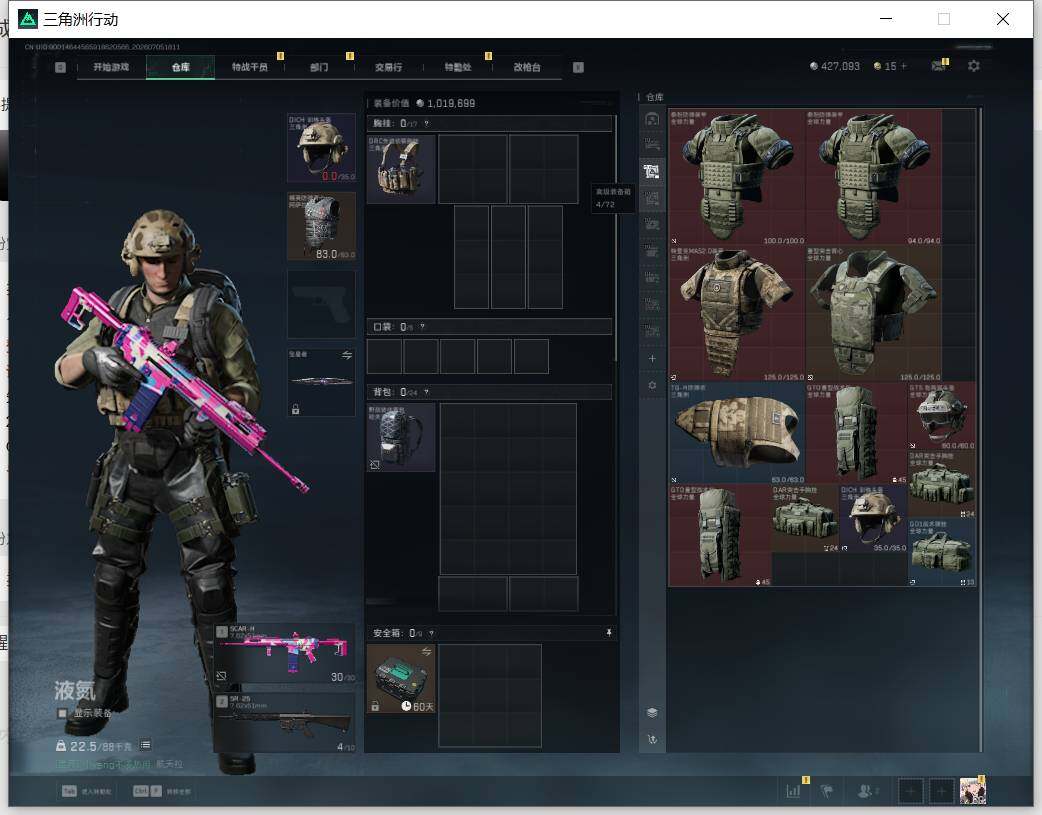
Task: Switch to the 特勤处 tab
Action: coord(457,67)
